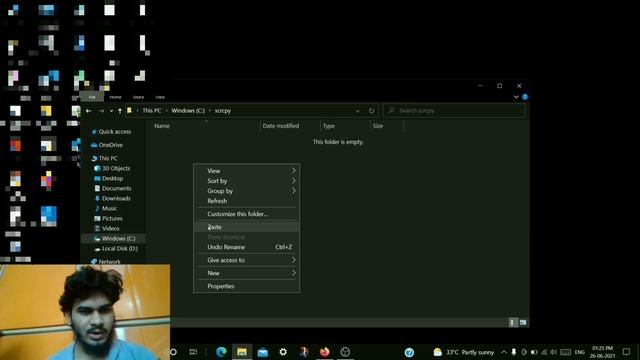This screenshot has height=360, width=640.
Task: Choose Undo Rename from context menu
Action: [247, 247]
